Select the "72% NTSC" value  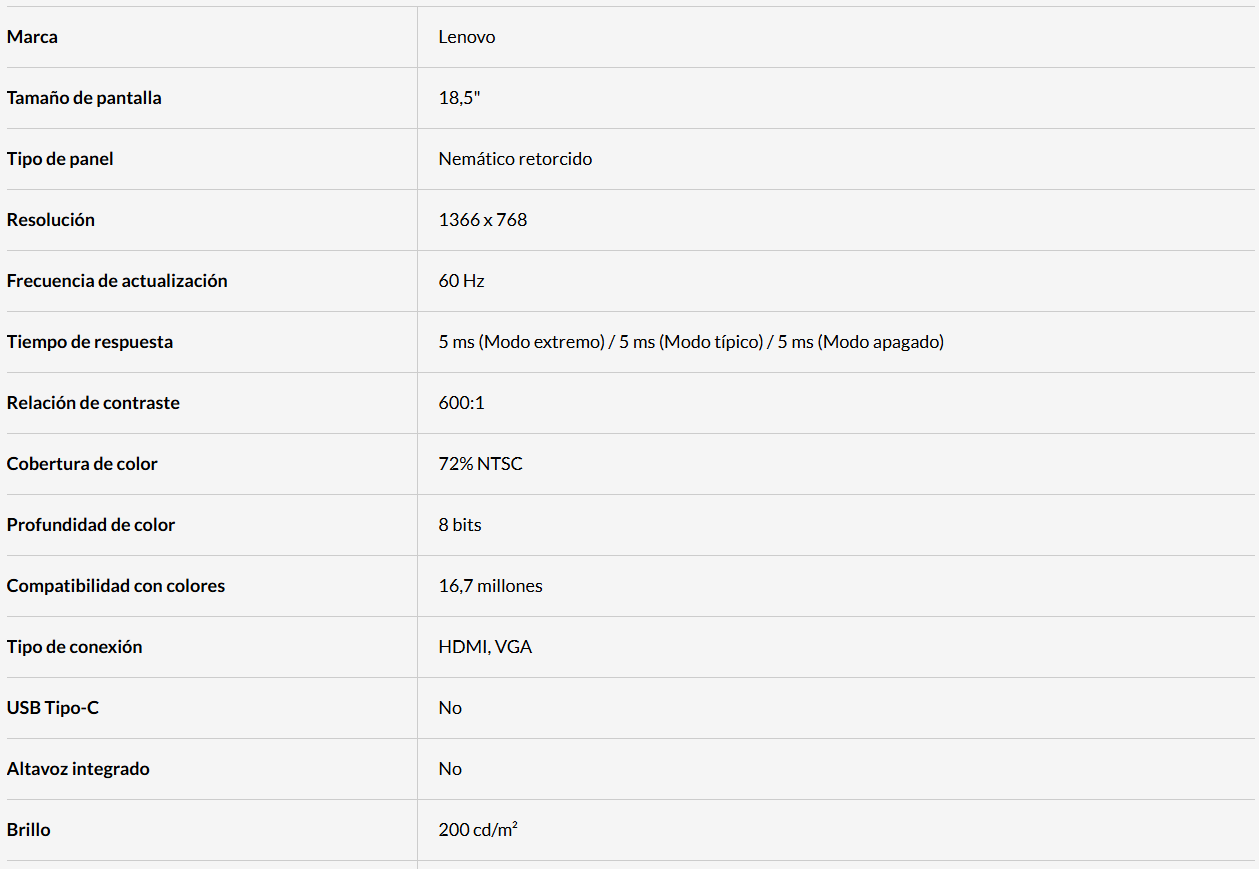[x=480, y=464]
